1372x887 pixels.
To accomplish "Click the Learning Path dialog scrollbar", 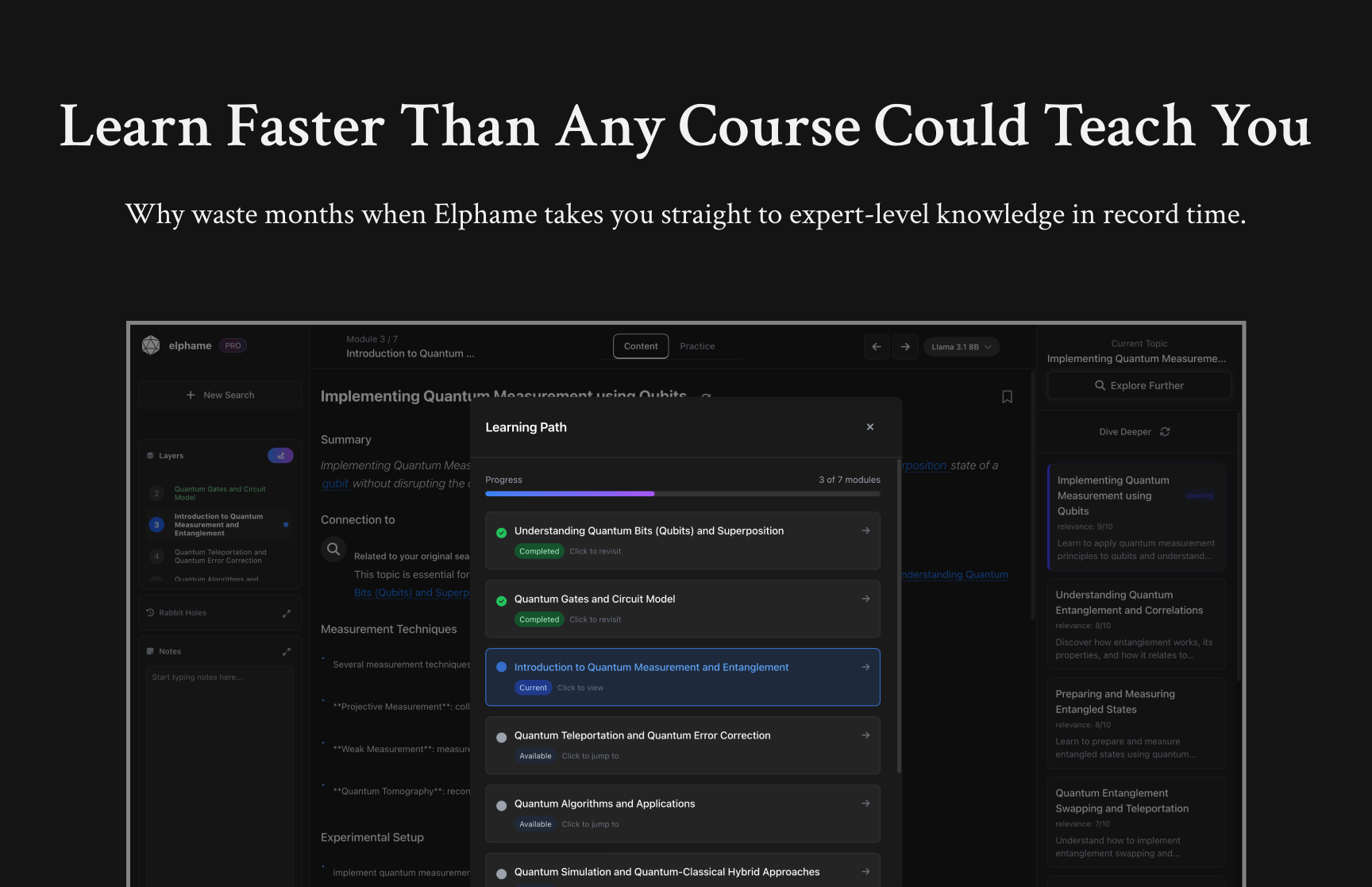I will point(899,615).
